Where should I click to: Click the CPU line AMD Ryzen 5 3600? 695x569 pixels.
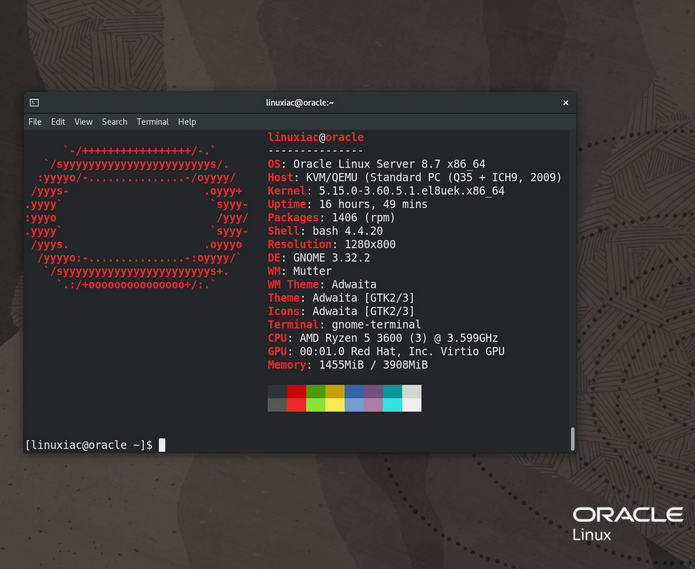click(383, 338)
